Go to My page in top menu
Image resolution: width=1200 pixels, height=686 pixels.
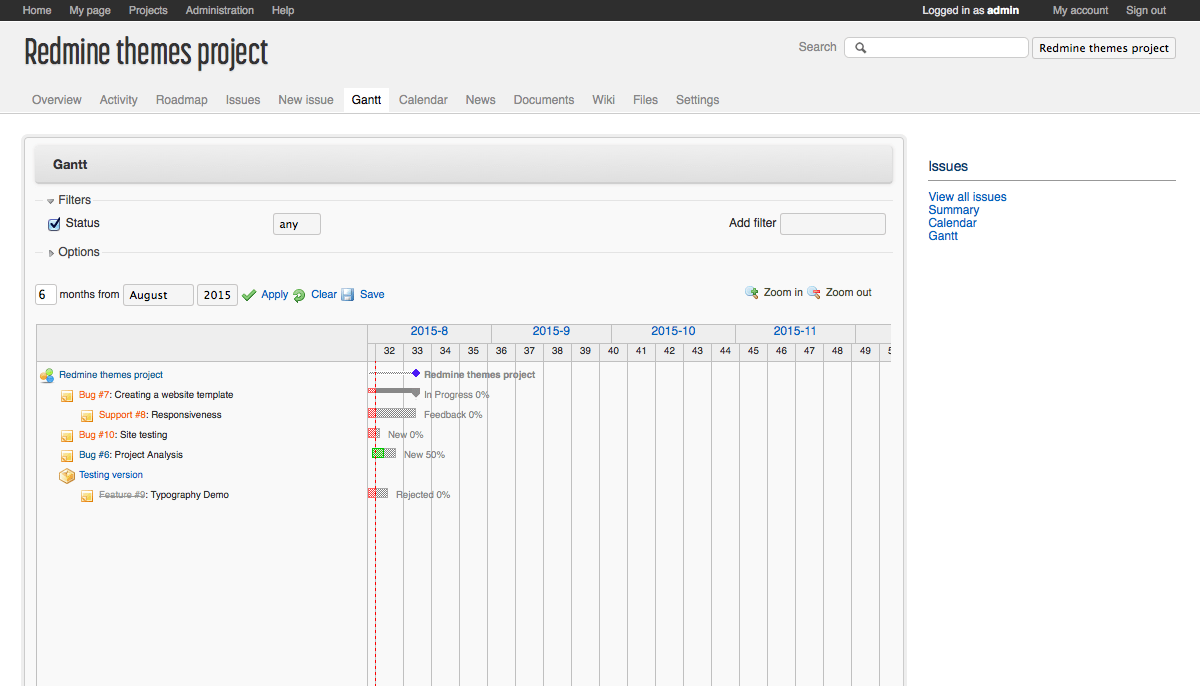click(x=90, y=10)
